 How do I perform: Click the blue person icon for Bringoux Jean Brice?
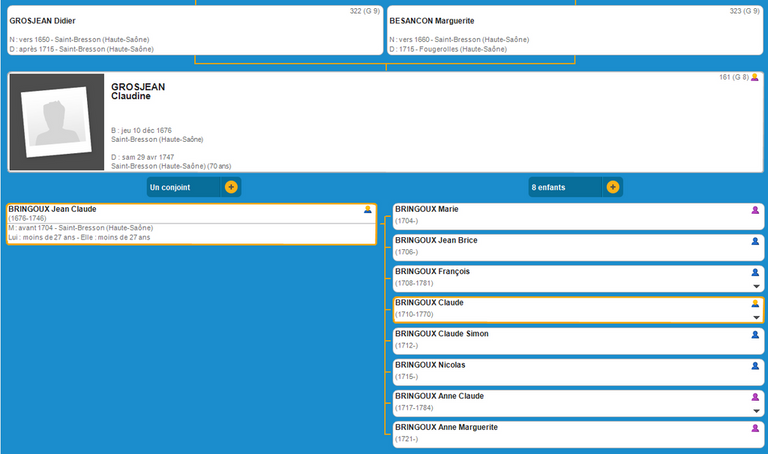pyautogui.click(x=755, y=241)
